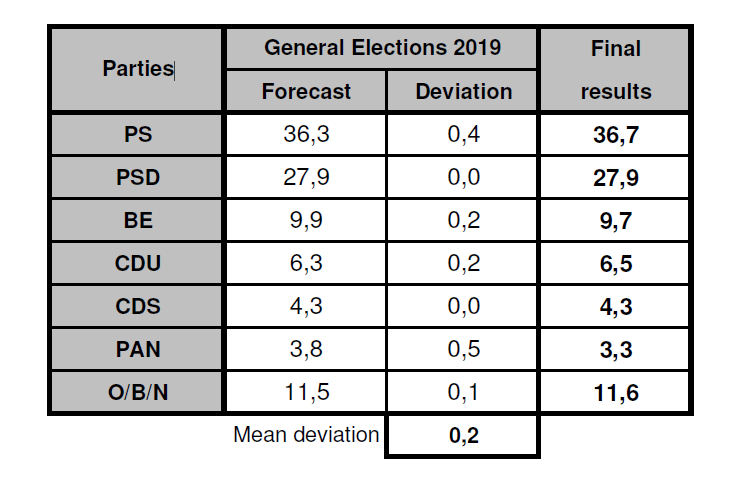The height and width of the screenshot is (481, 742).
Task: Click the Forecast column header
Action: tap(306, 91)
